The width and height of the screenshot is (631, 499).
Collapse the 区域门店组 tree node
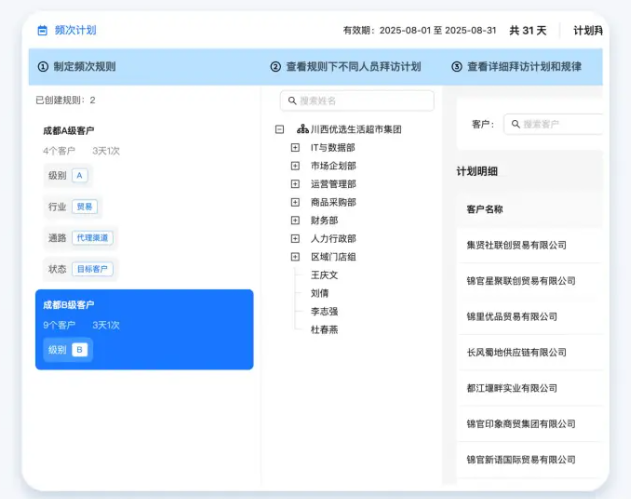(x=295, y=257)
